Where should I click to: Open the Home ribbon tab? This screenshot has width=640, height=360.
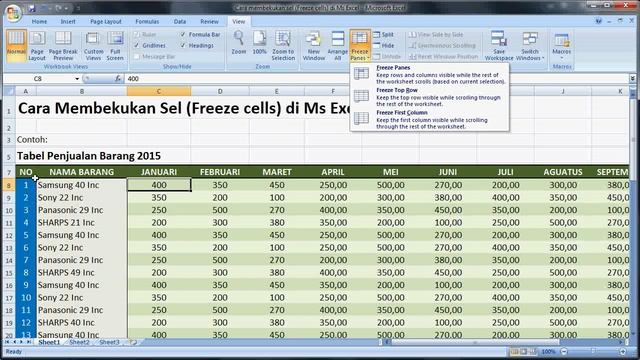(x=39, y=22)
